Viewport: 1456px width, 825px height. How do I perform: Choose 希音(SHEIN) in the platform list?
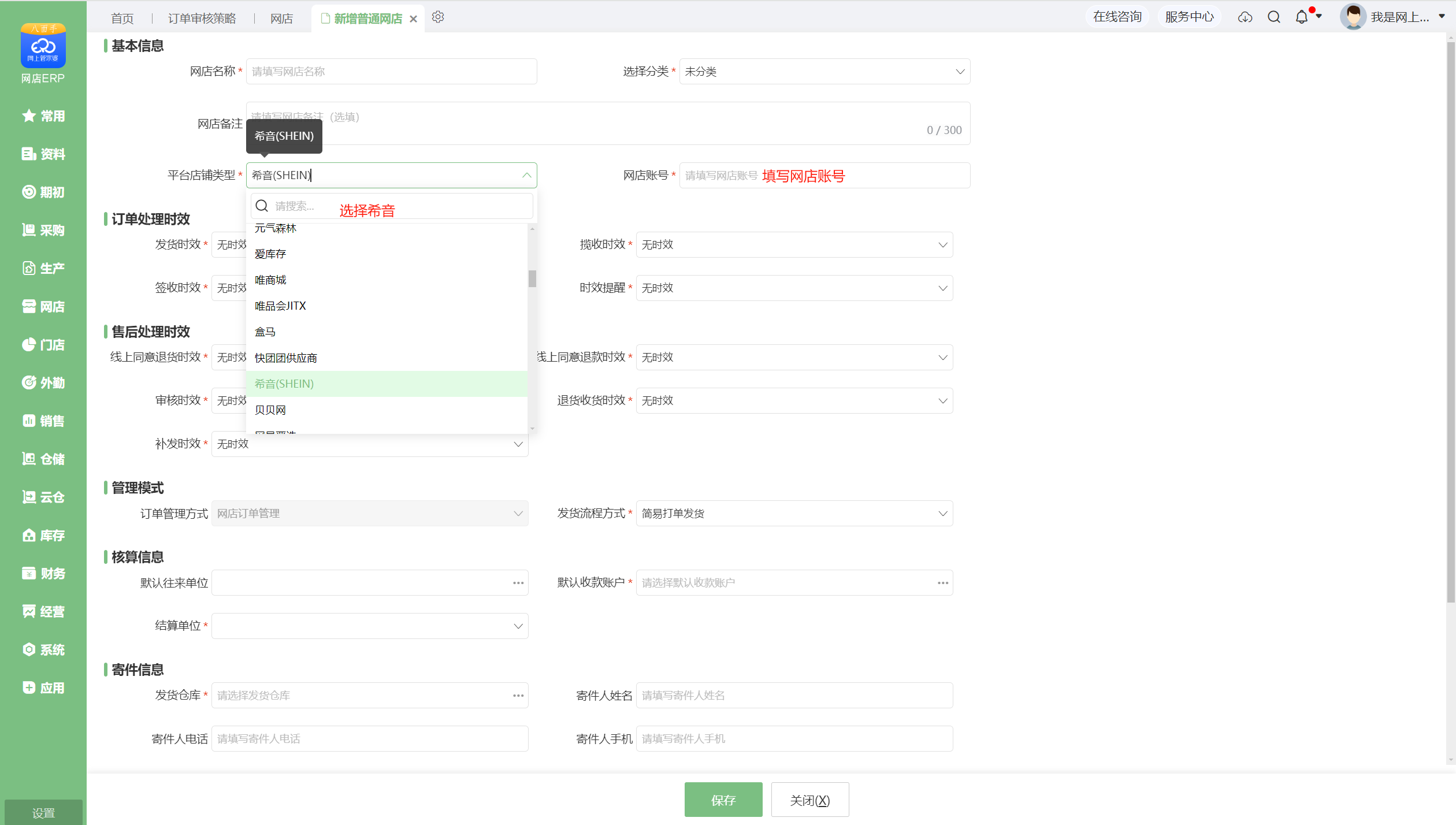coord(387,384)
